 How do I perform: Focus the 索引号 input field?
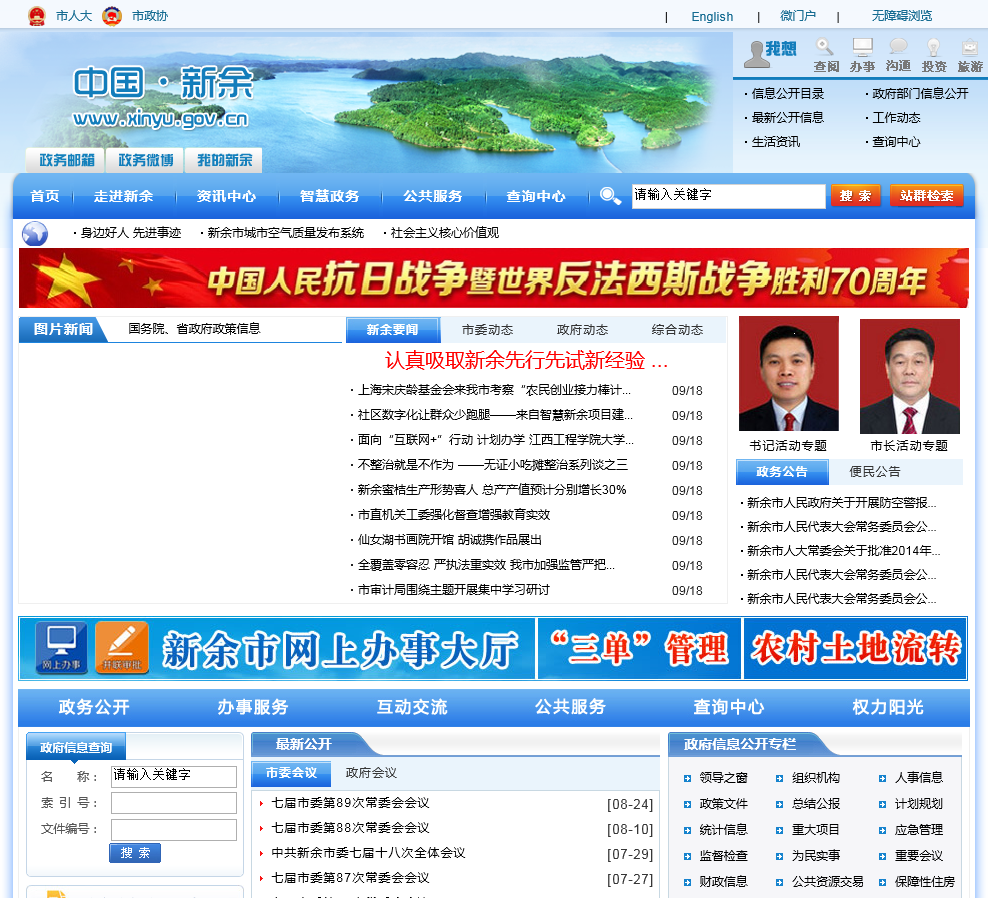click(174, 803)
